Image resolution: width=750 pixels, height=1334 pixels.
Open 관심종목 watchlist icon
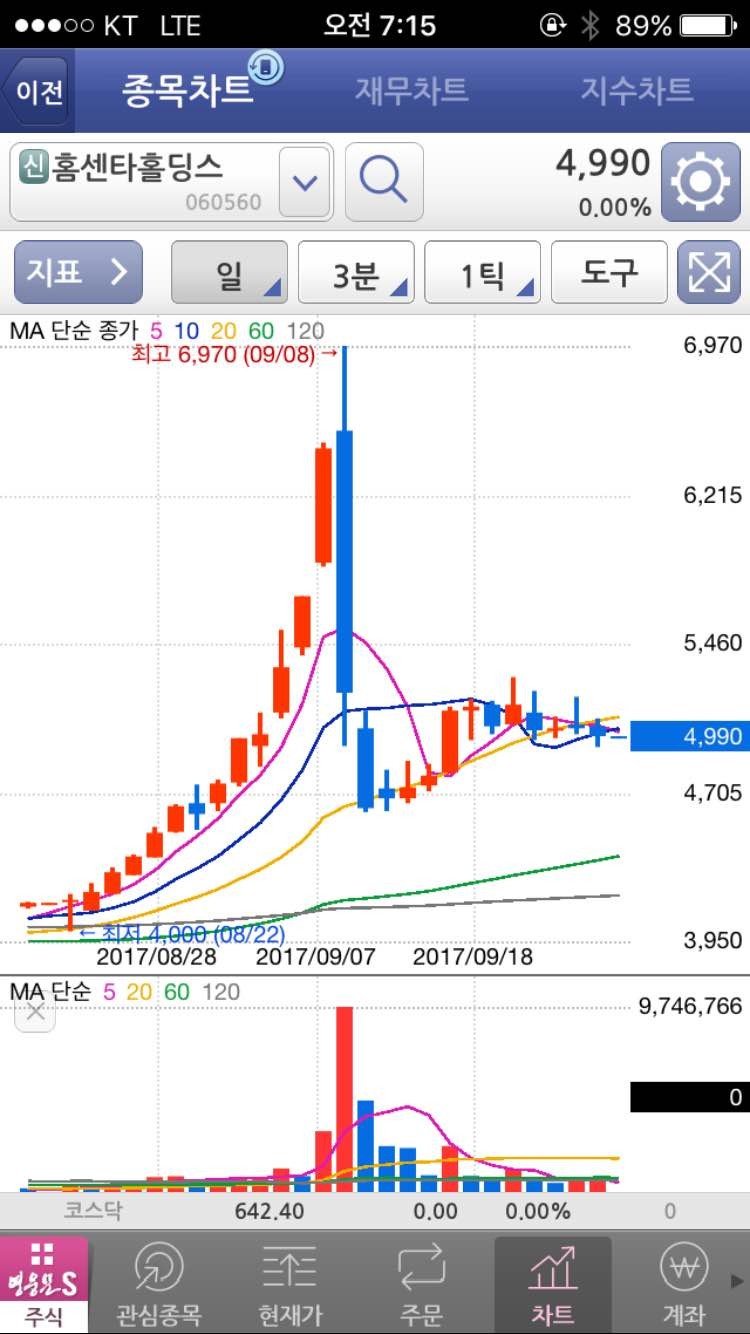158,1284
